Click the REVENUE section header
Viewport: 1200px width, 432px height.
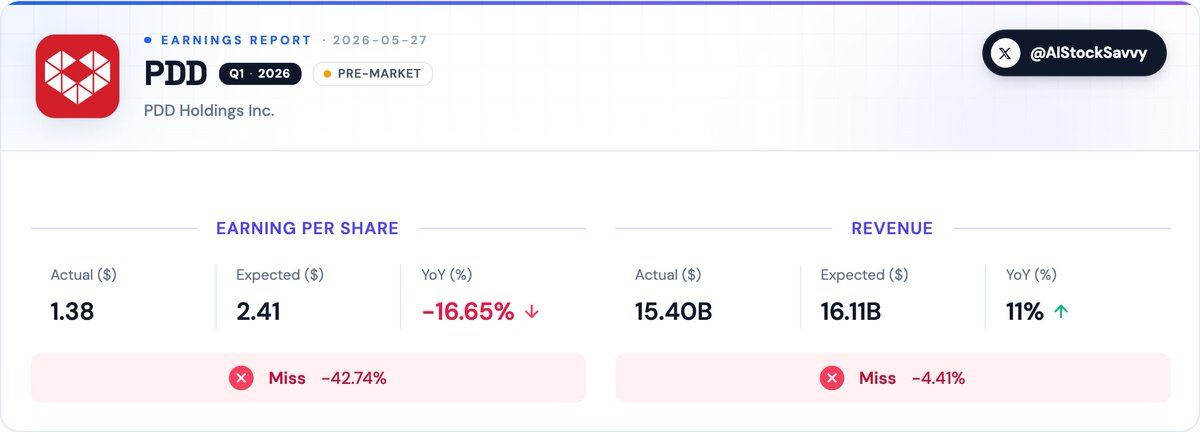point(892,228)
